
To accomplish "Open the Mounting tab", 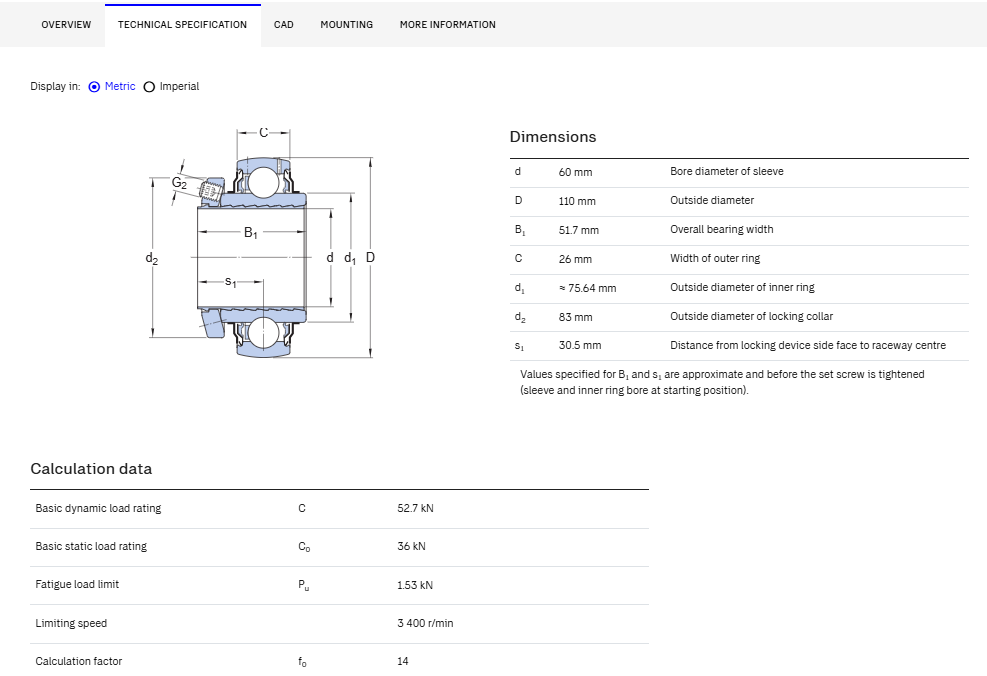I will [x=347, y=25].
